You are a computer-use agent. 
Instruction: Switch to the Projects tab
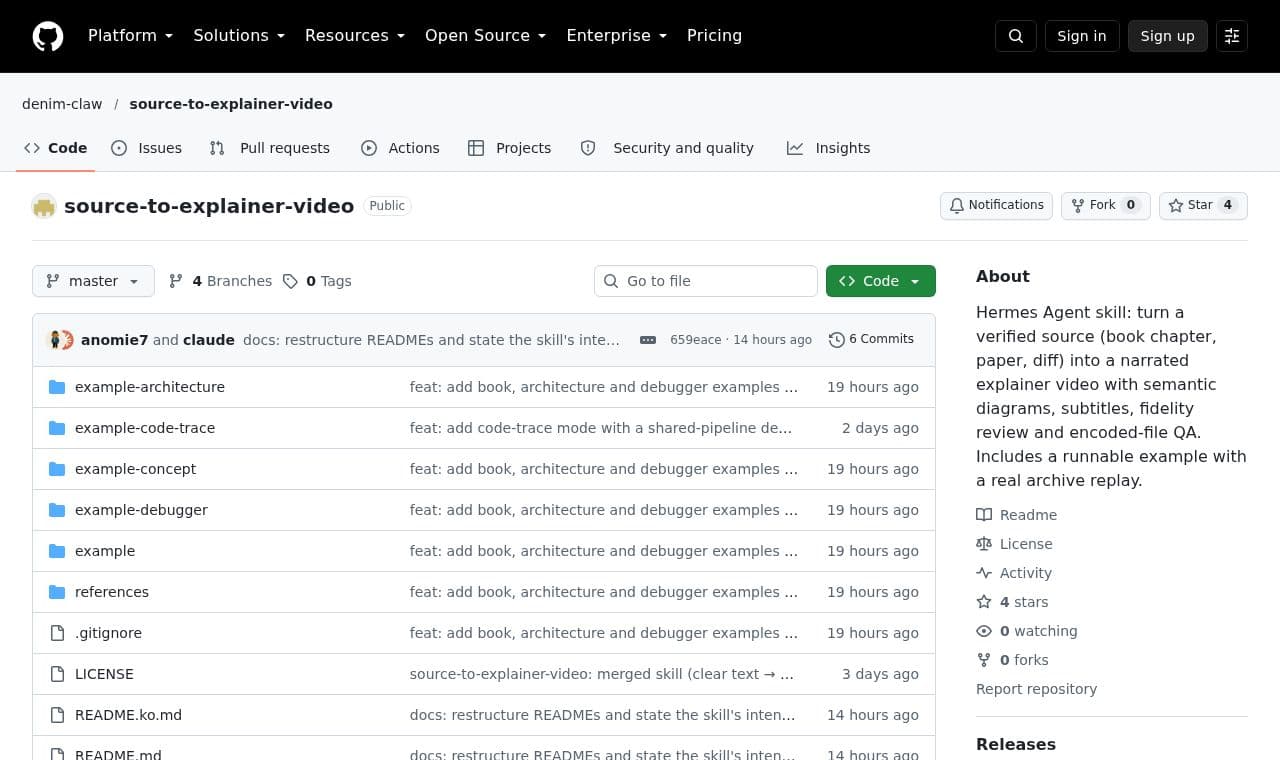pos(510,148)
